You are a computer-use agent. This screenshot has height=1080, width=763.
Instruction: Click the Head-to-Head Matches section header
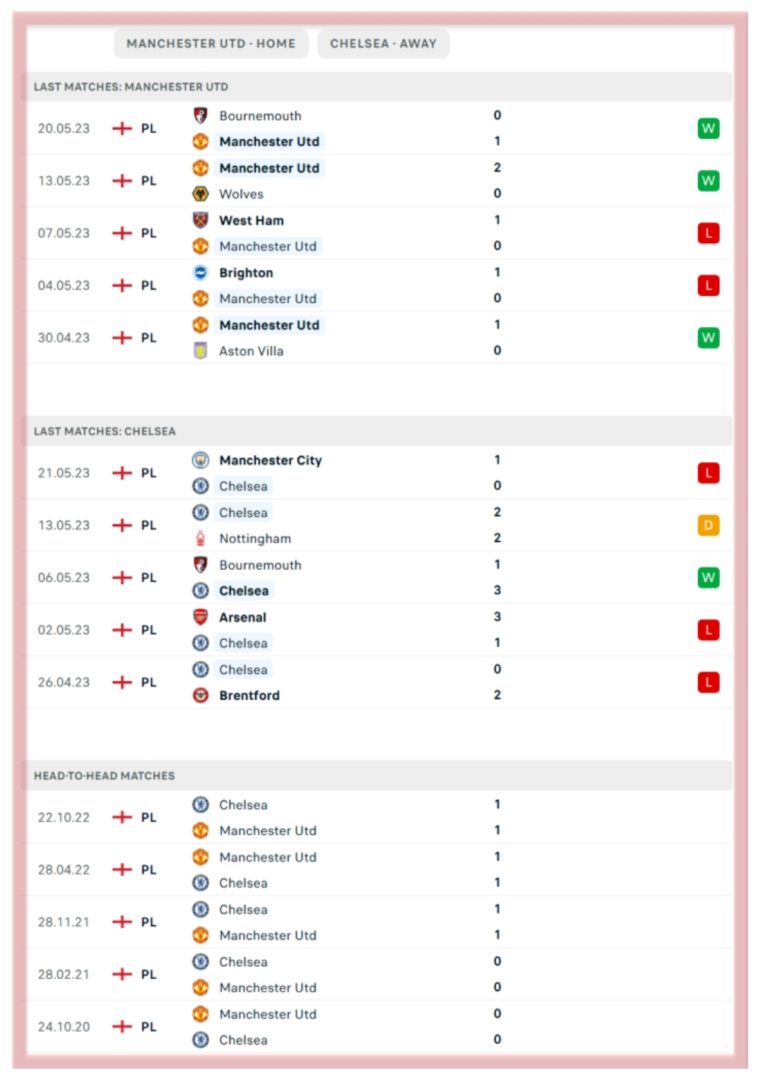104,776
